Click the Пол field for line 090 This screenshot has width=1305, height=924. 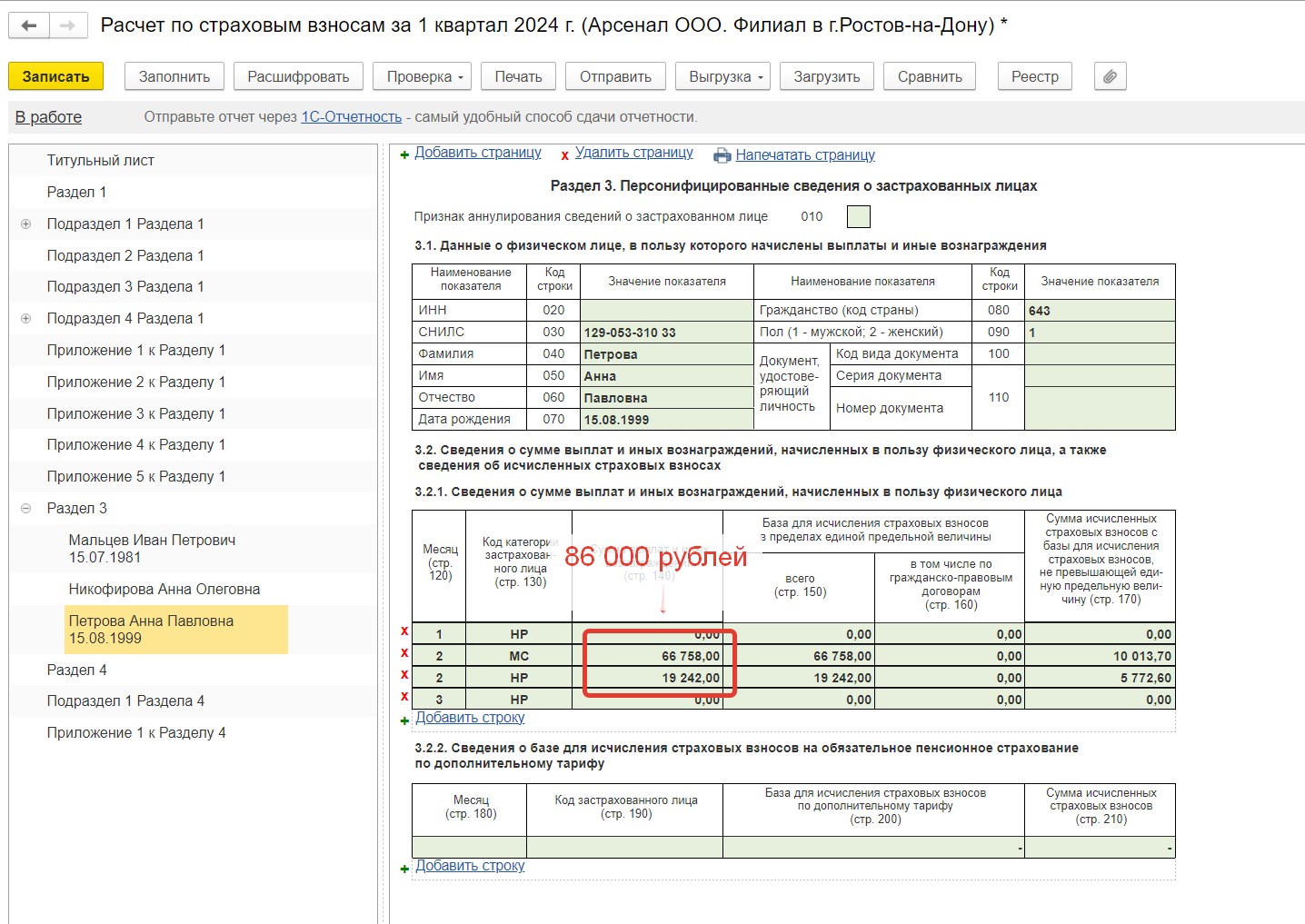[x=1100, y=332]
